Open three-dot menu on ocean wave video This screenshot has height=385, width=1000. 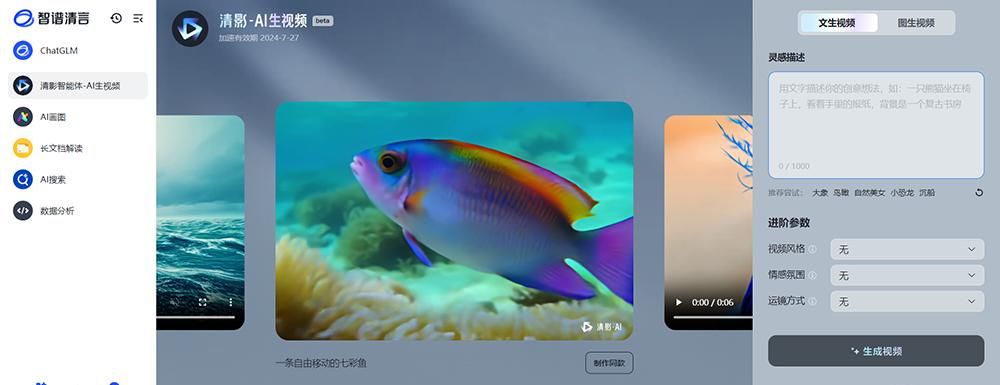coord(231,302)
